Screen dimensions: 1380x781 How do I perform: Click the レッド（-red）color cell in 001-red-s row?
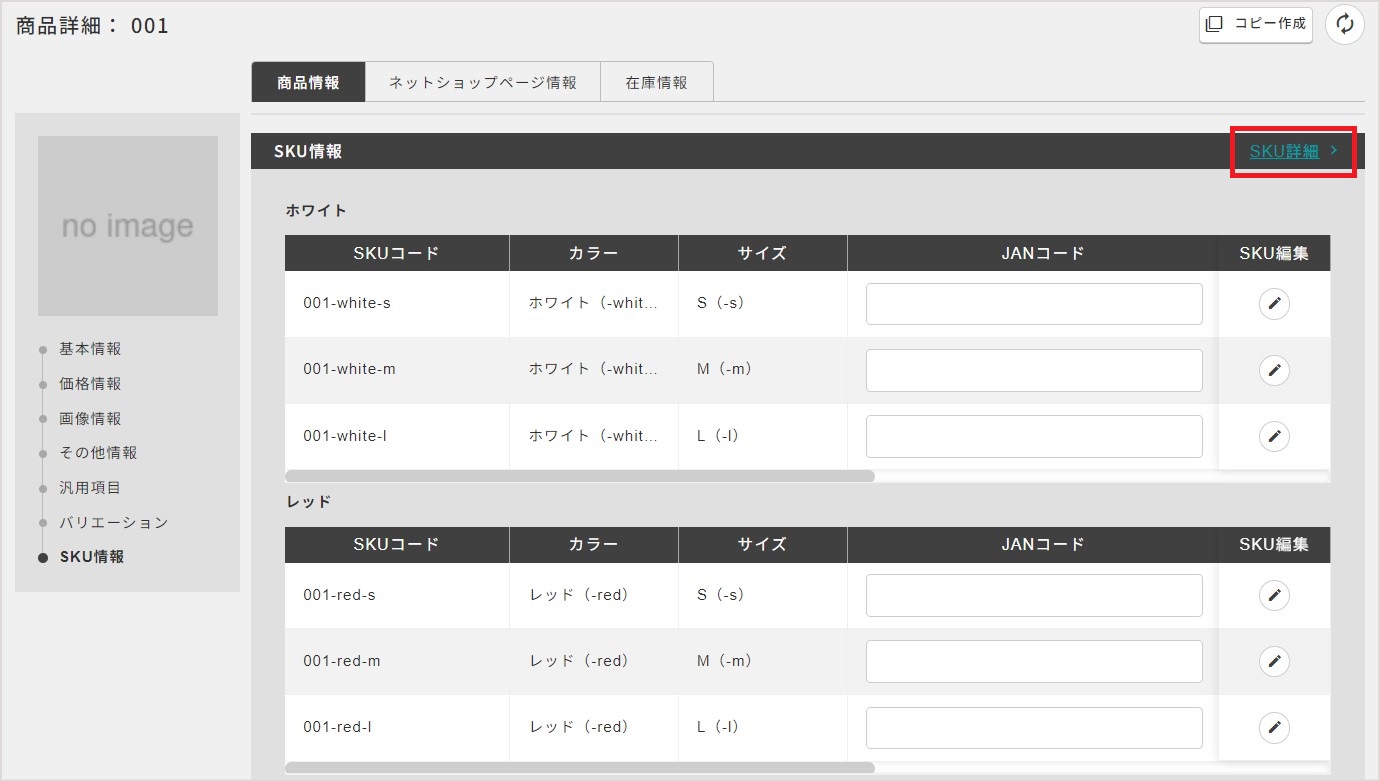594,596
